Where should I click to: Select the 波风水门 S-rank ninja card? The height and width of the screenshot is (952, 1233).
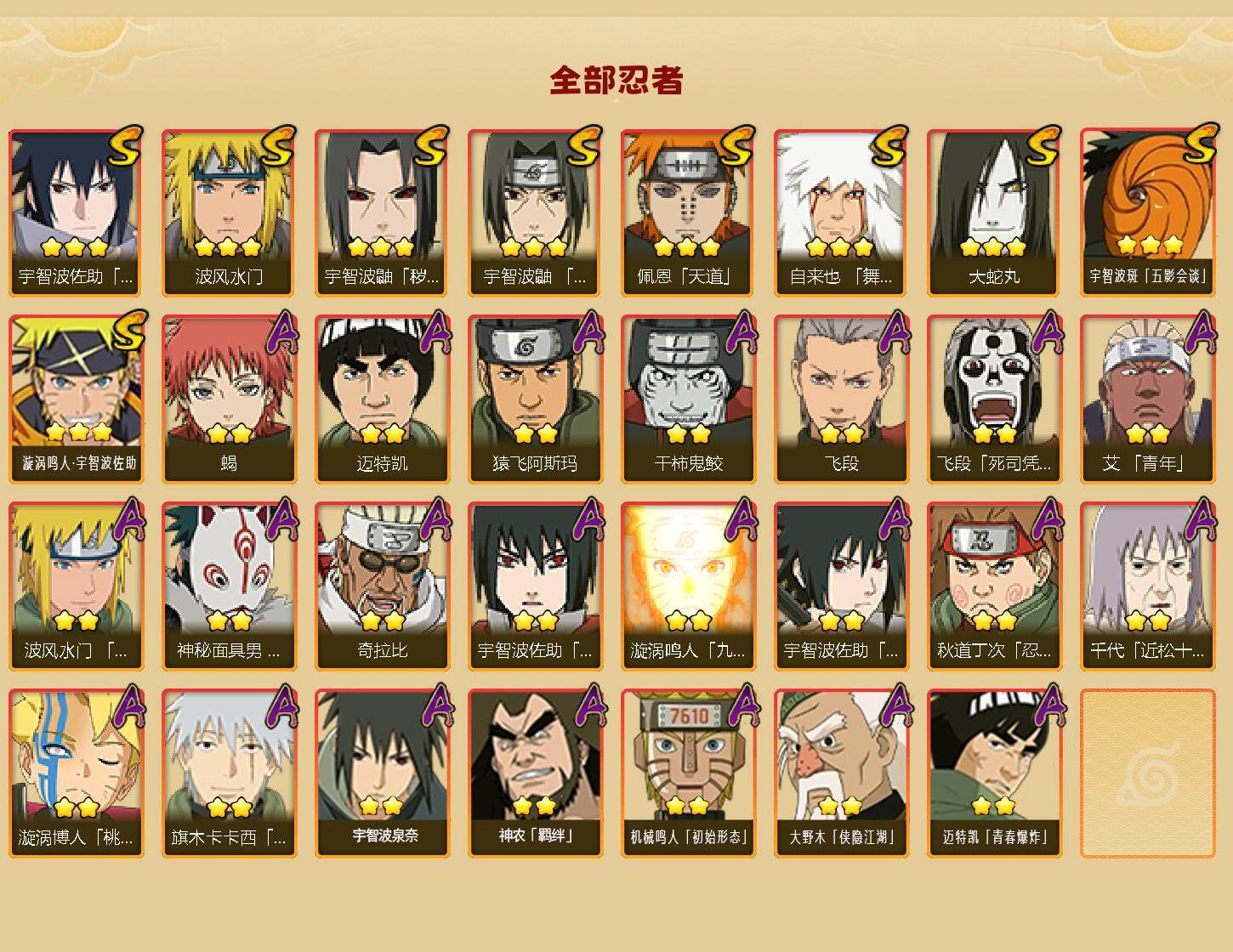pyautogui.click(x=230, y=212)
